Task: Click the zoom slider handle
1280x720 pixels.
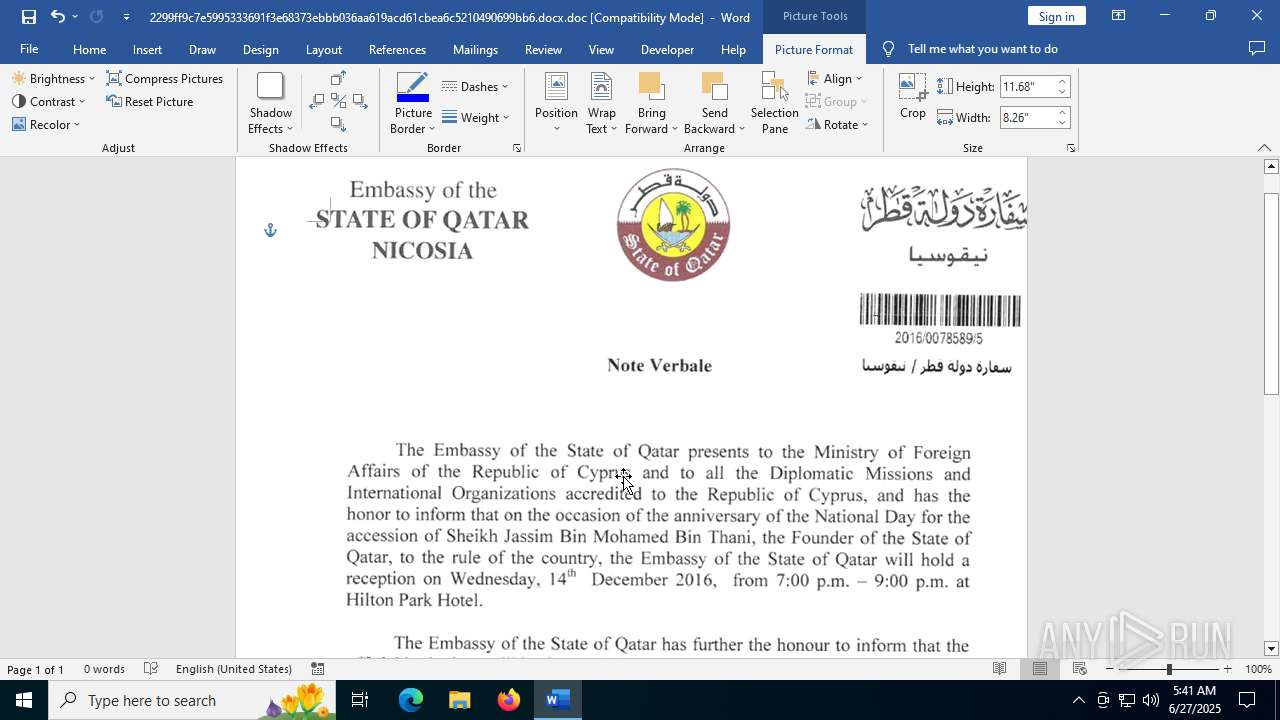Action: (1169, 669)
